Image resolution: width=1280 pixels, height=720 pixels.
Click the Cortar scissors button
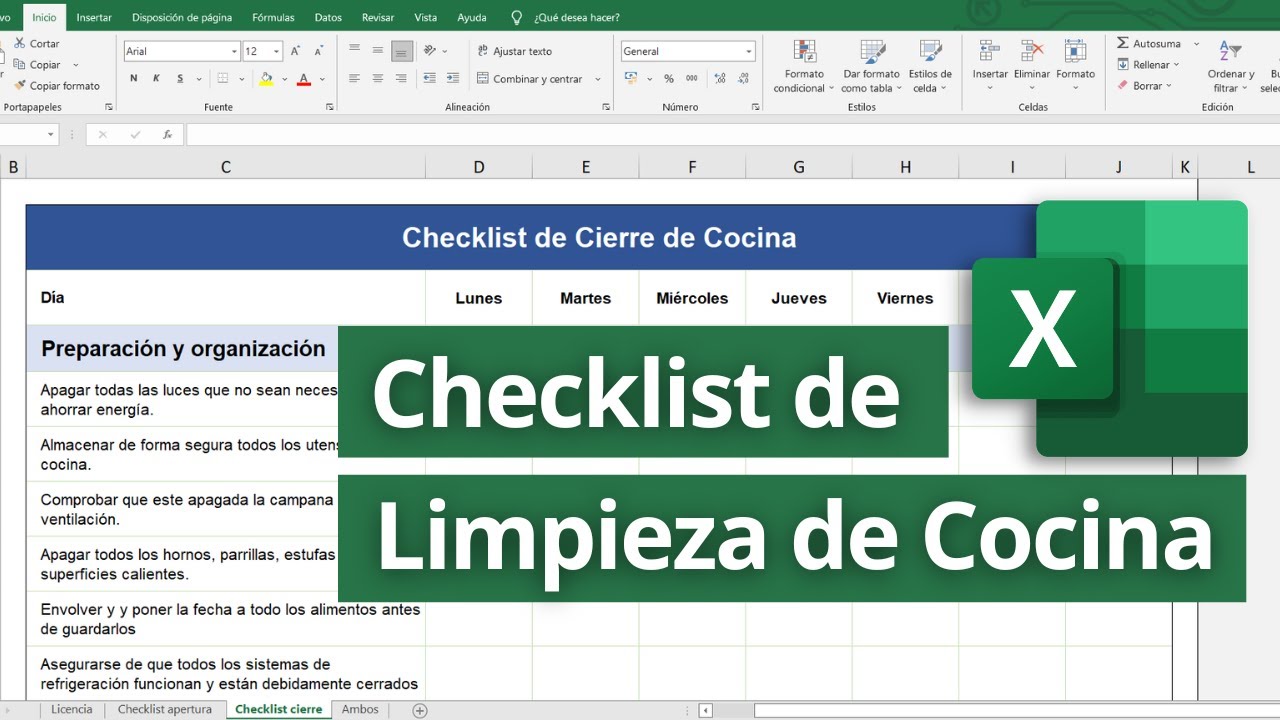(x=36, y=44)
